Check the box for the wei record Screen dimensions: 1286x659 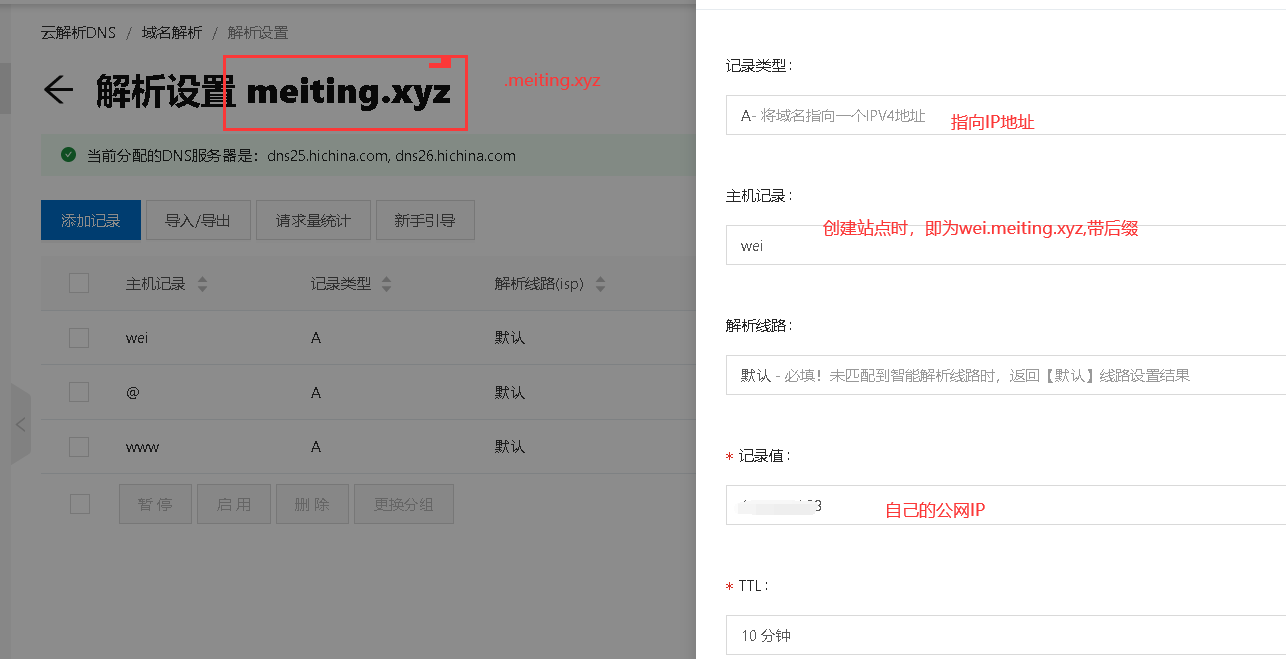coord(79,338)
